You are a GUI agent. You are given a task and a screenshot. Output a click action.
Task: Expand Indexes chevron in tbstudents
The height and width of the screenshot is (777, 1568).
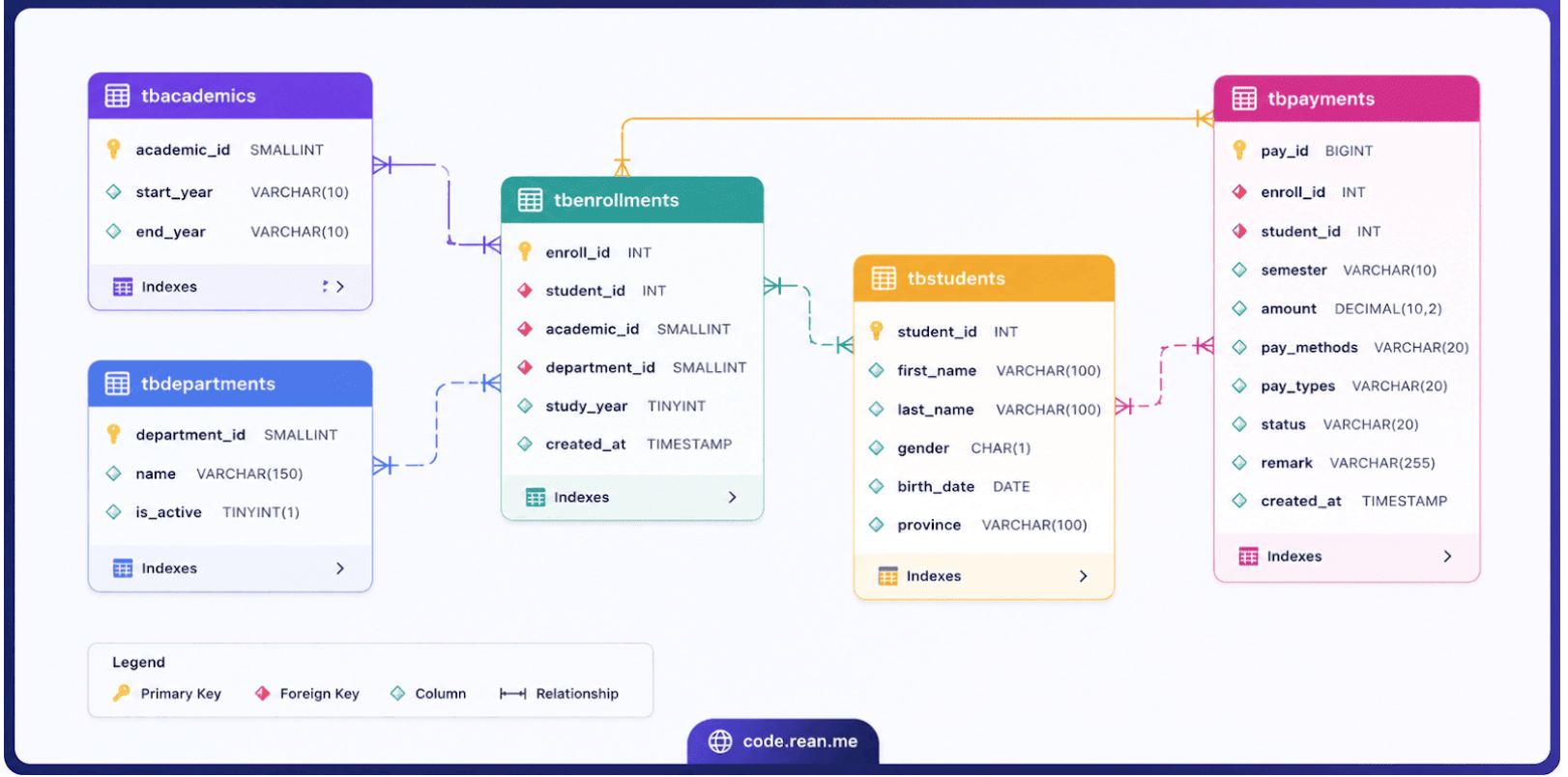coord(1083,576)
